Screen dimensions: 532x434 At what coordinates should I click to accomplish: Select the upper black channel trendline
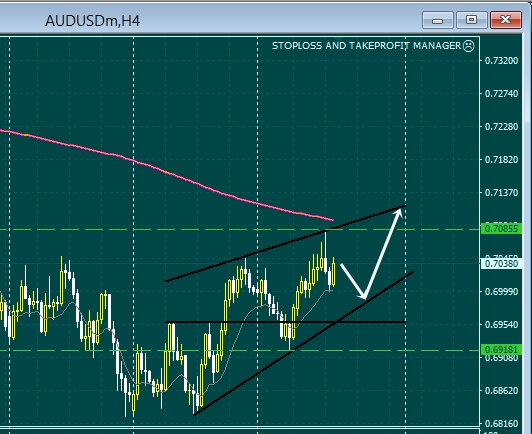pyautogui.click(x=285, y=244)
